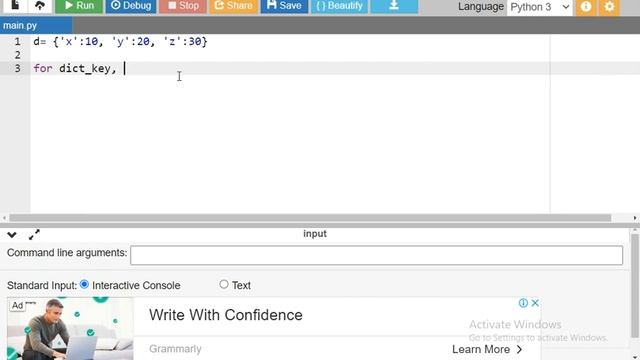Open editor settings gear icon
Viewport: 640px width, 360px height.
point(609,7)
